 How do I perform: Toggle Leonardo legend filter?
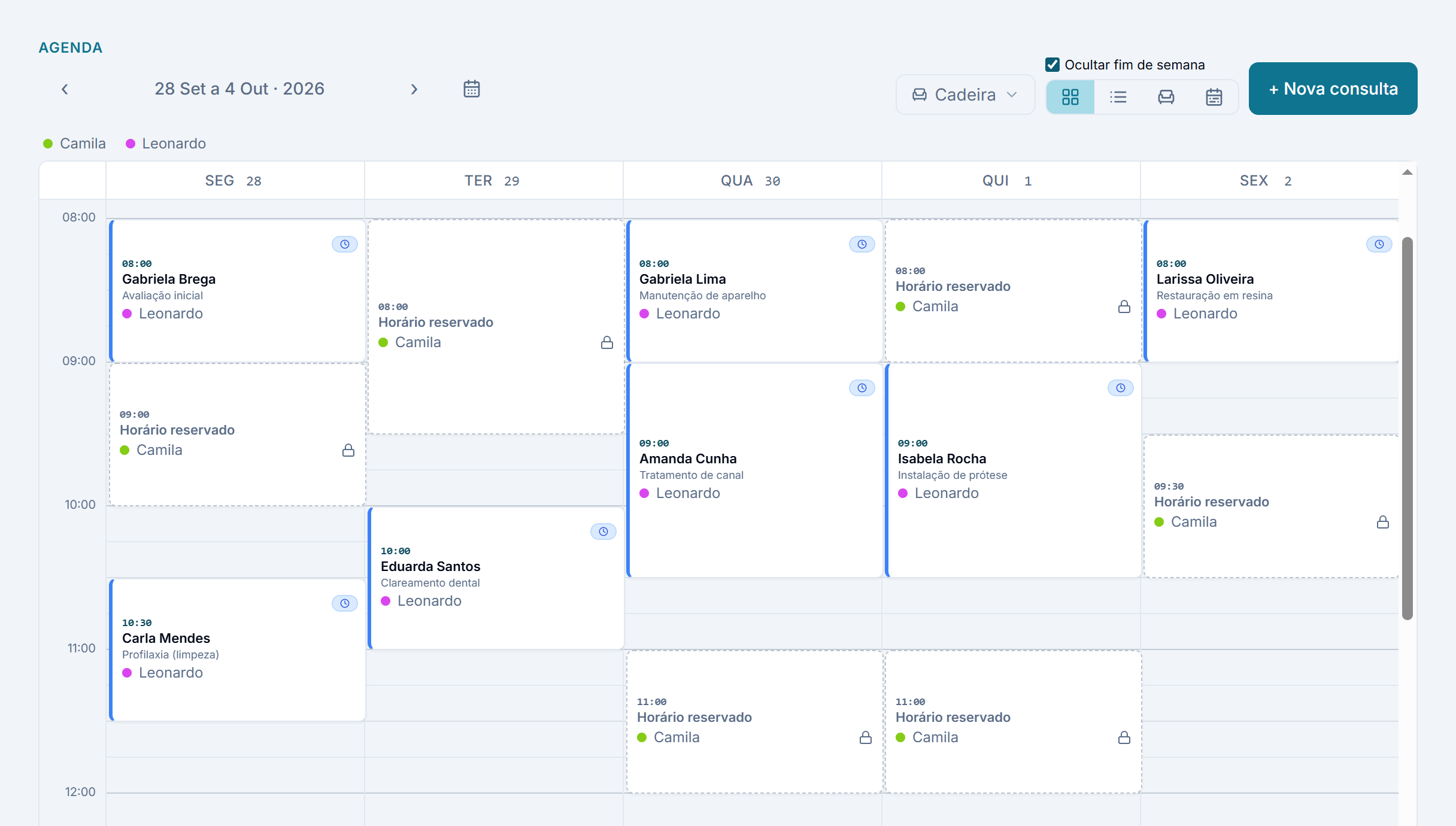coord(166,144)
